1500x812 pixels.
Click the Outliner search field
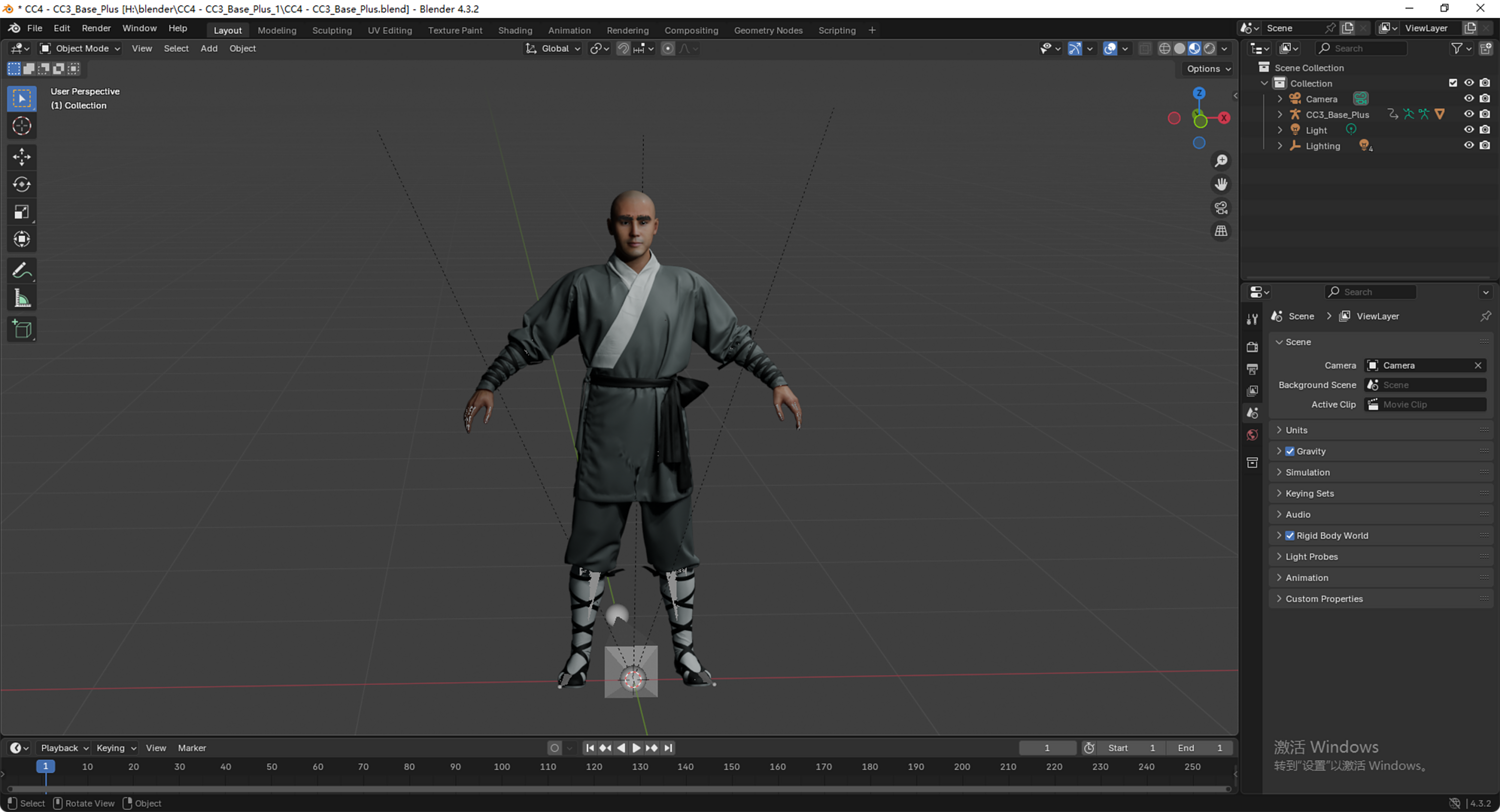1362,48
